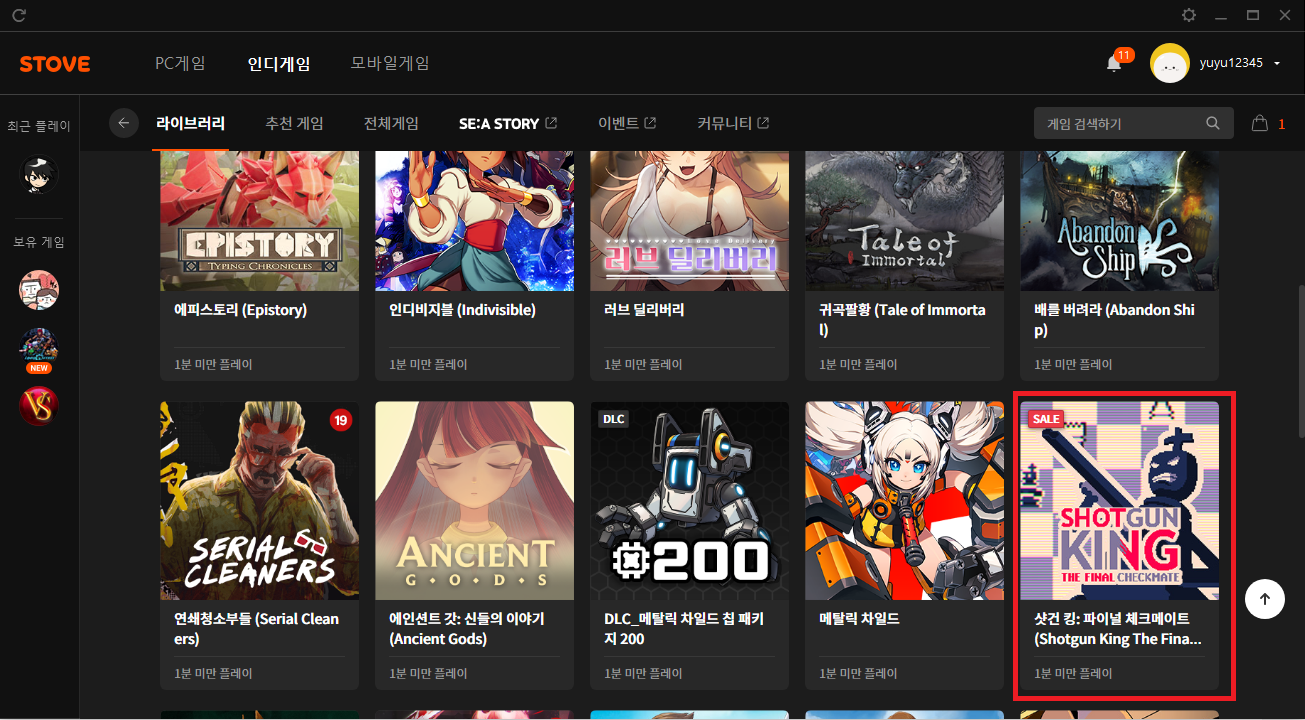Open the 커뮤니티 external link
1305x720 pixels.
733,124
